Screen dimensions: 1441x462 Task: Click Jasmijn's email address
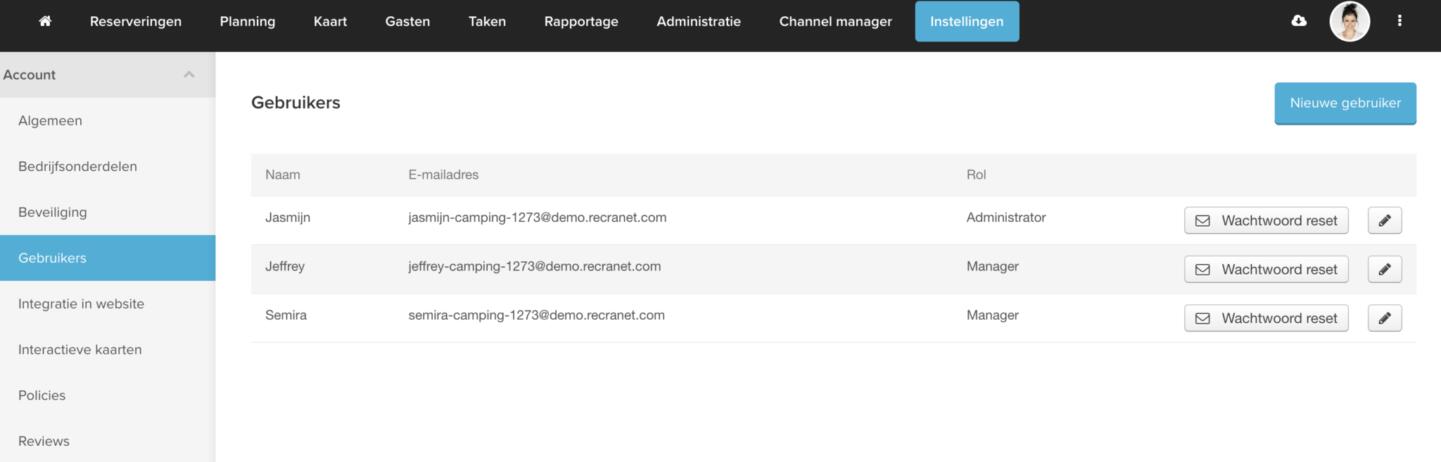coord(537,217)
